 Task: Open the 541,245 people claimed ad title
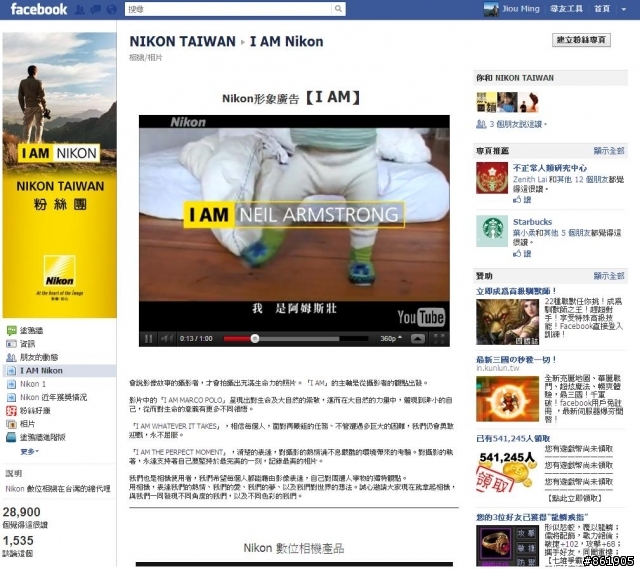pos(513,438)
